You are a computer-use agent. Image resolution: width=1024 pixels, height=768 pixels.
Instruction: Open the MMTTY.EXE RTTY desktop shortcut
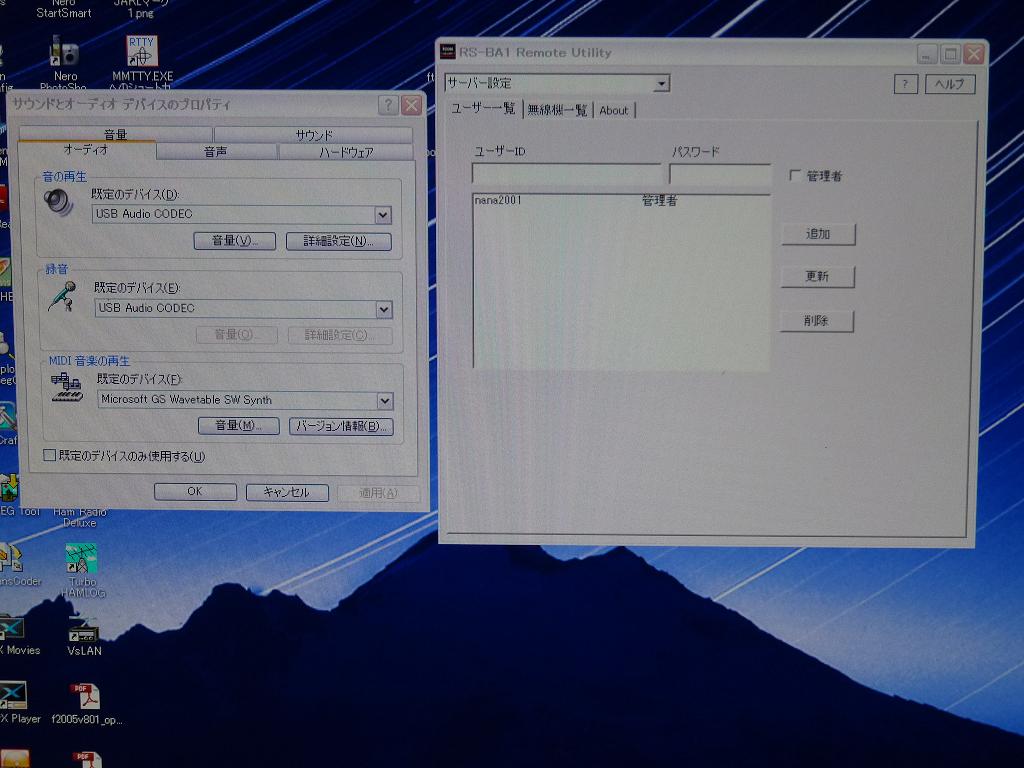pyautogui.click(x=142, y=53)
